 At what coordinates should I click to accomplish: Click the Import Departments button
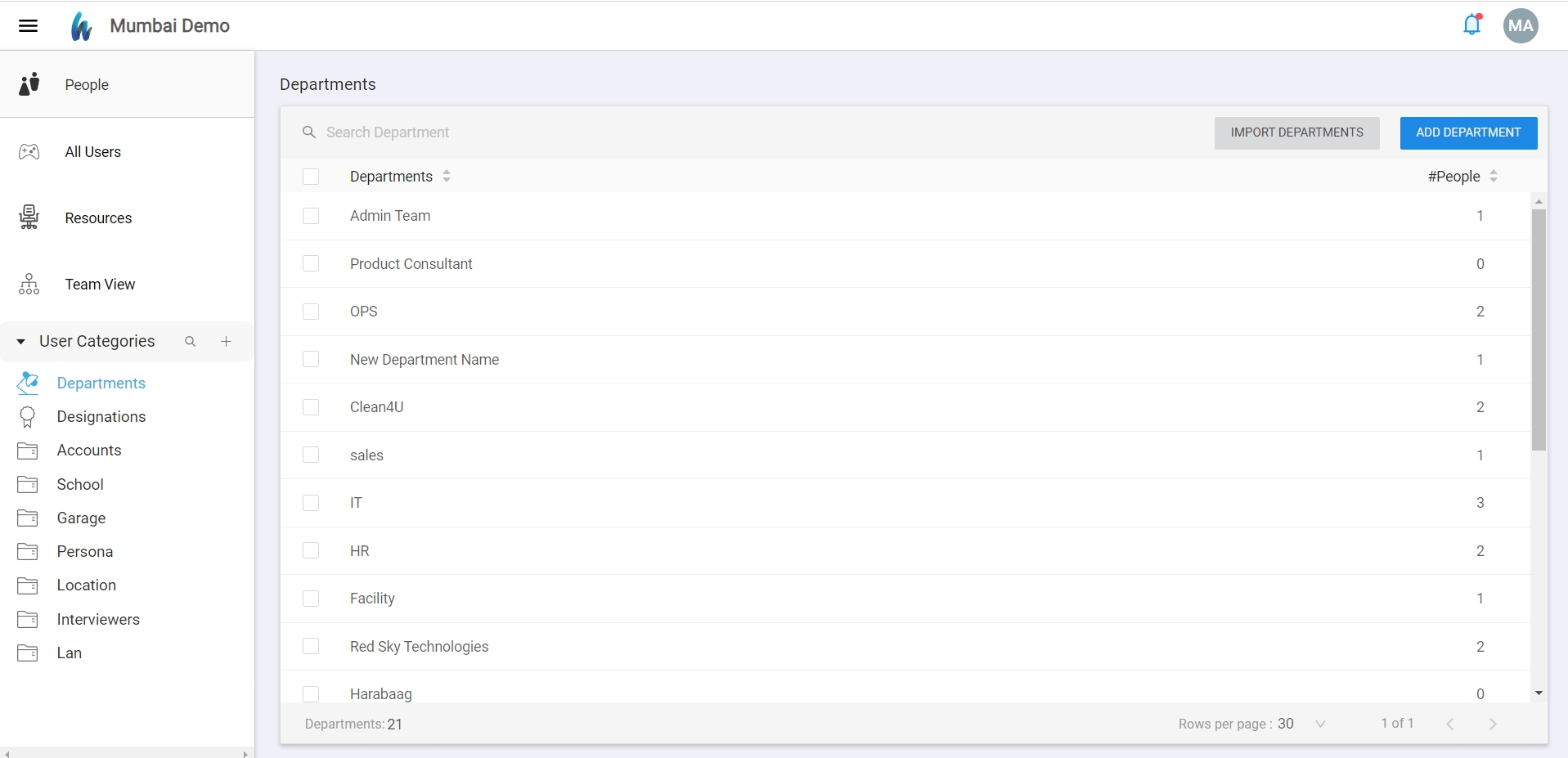pyautogui.click(x=1296, y=132)
